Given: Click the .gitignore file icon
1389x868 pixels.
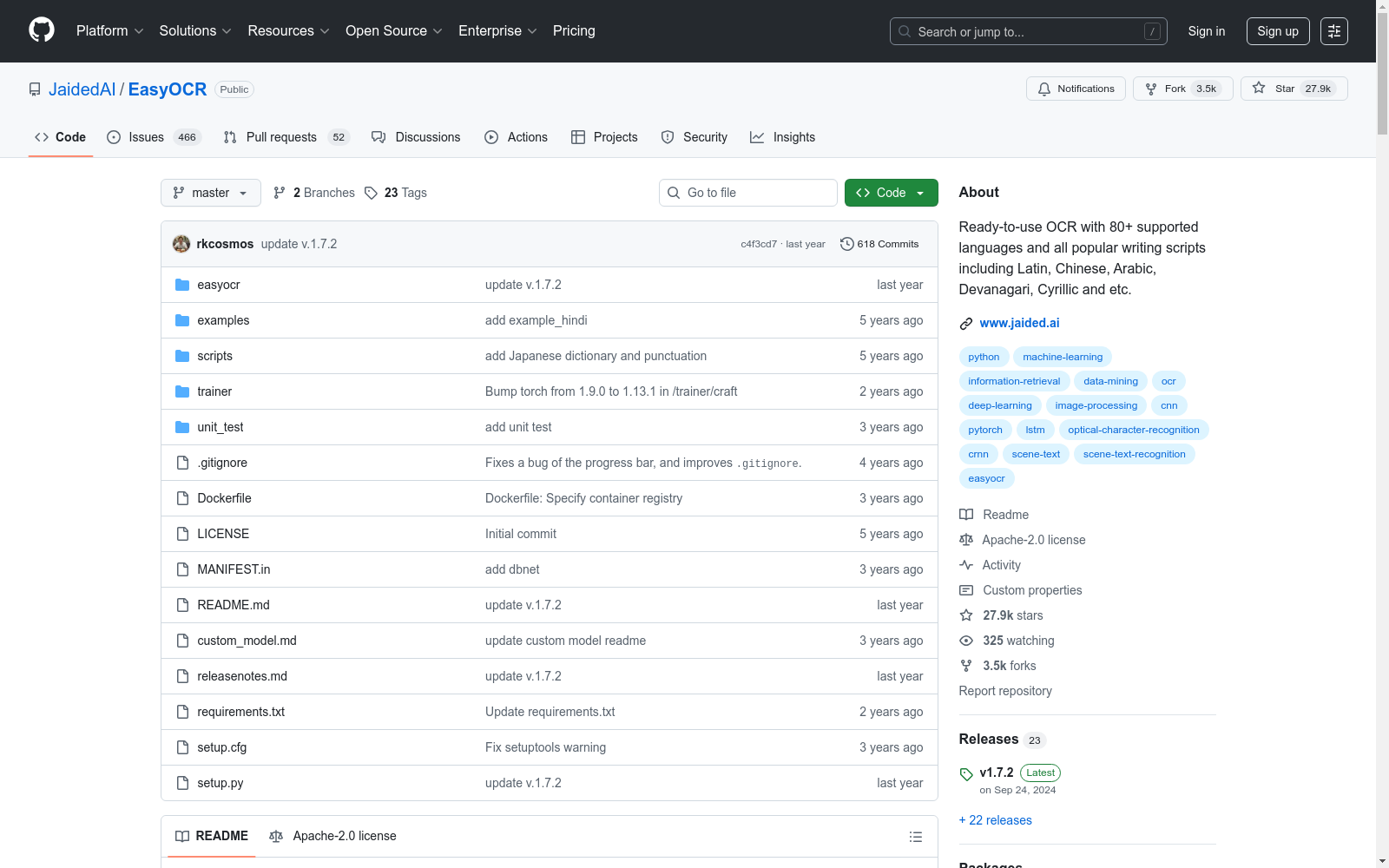Looking at the screenshot, I should click(x=182, y=463).
